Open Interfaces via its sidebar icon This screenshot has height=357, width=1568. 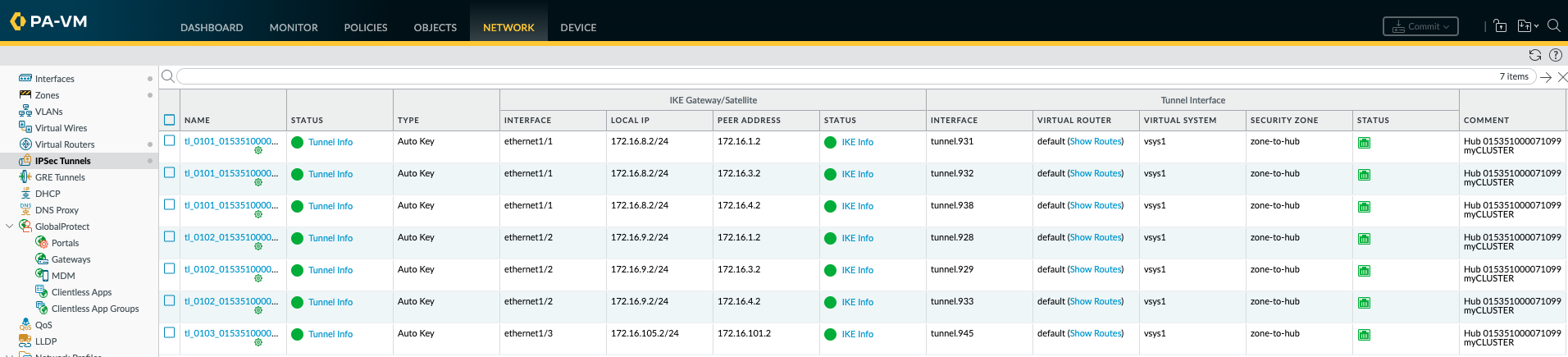coord(25,79)
